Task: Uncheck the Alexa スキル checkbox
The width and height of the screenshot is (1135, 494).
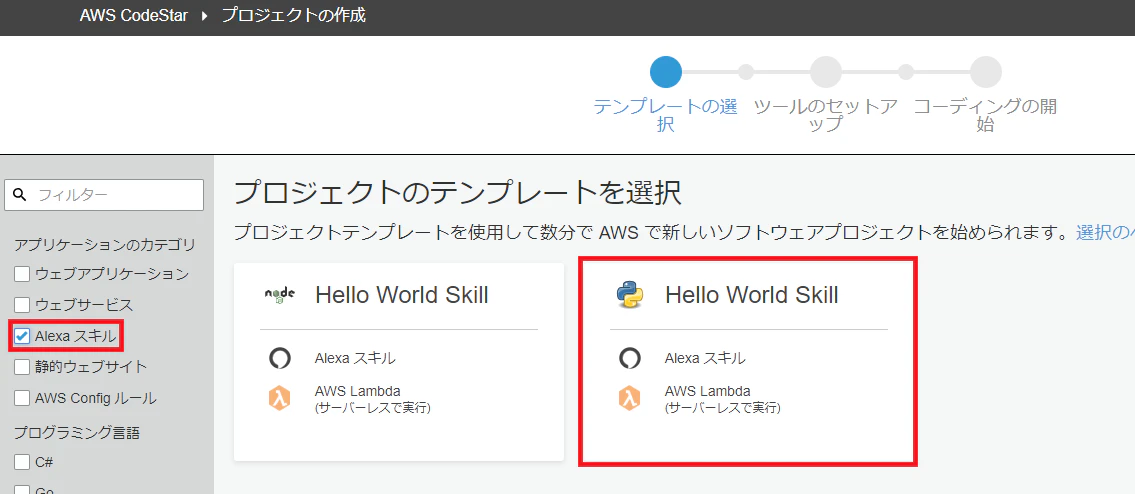Action: point(22,335)
